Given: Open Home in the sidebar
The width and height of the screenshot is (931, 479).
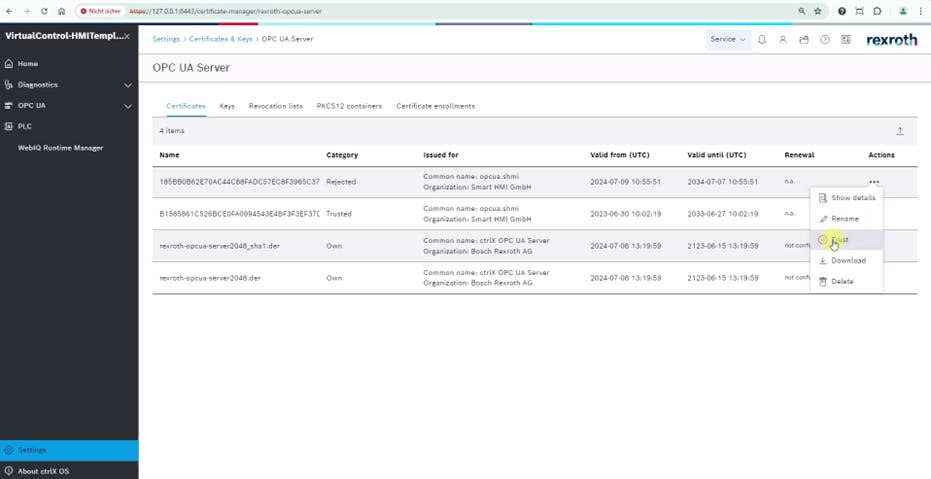Looking at the screenshot, I should [27, 64].
